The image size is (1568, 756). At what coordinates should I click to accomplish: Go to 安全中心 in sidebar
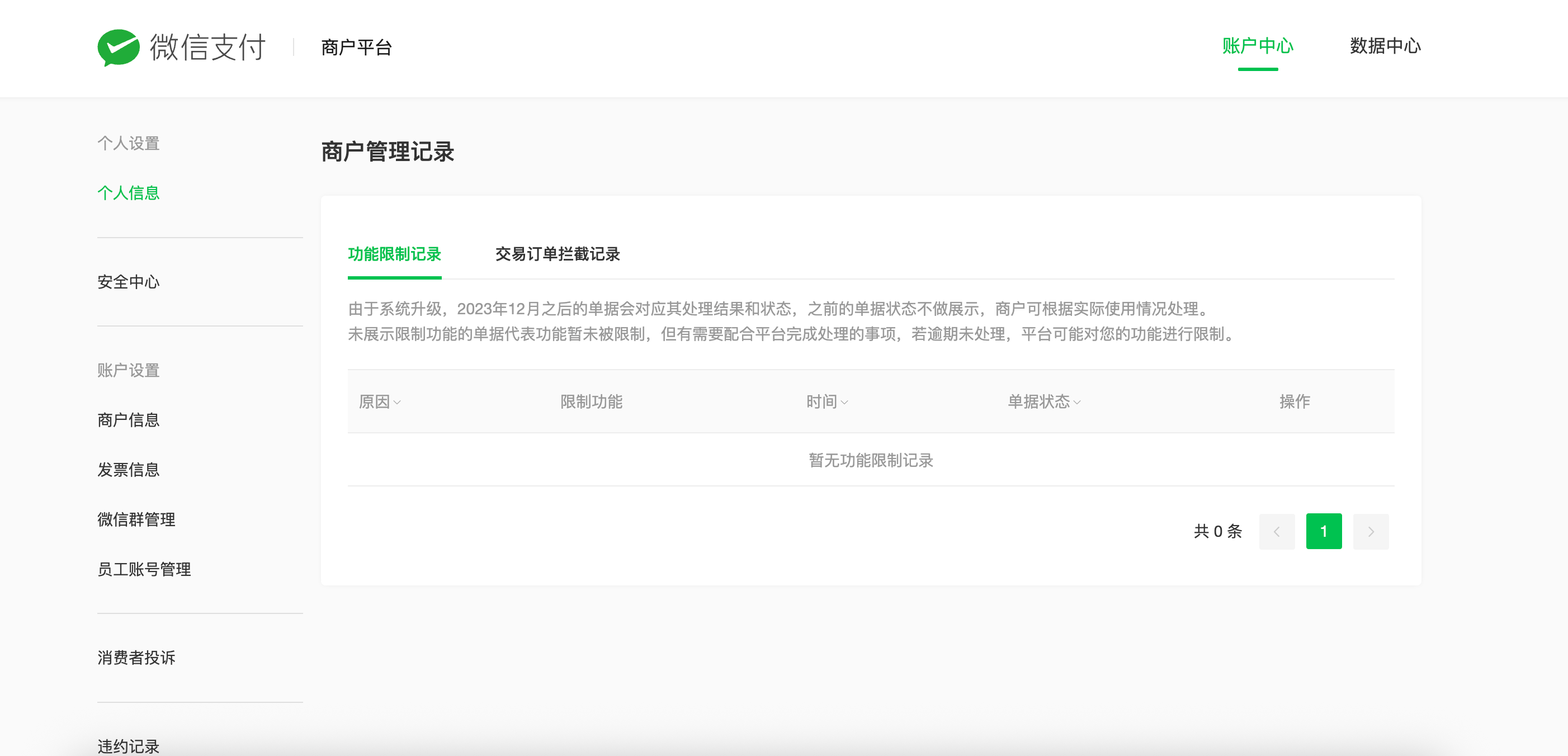[129, 282]
